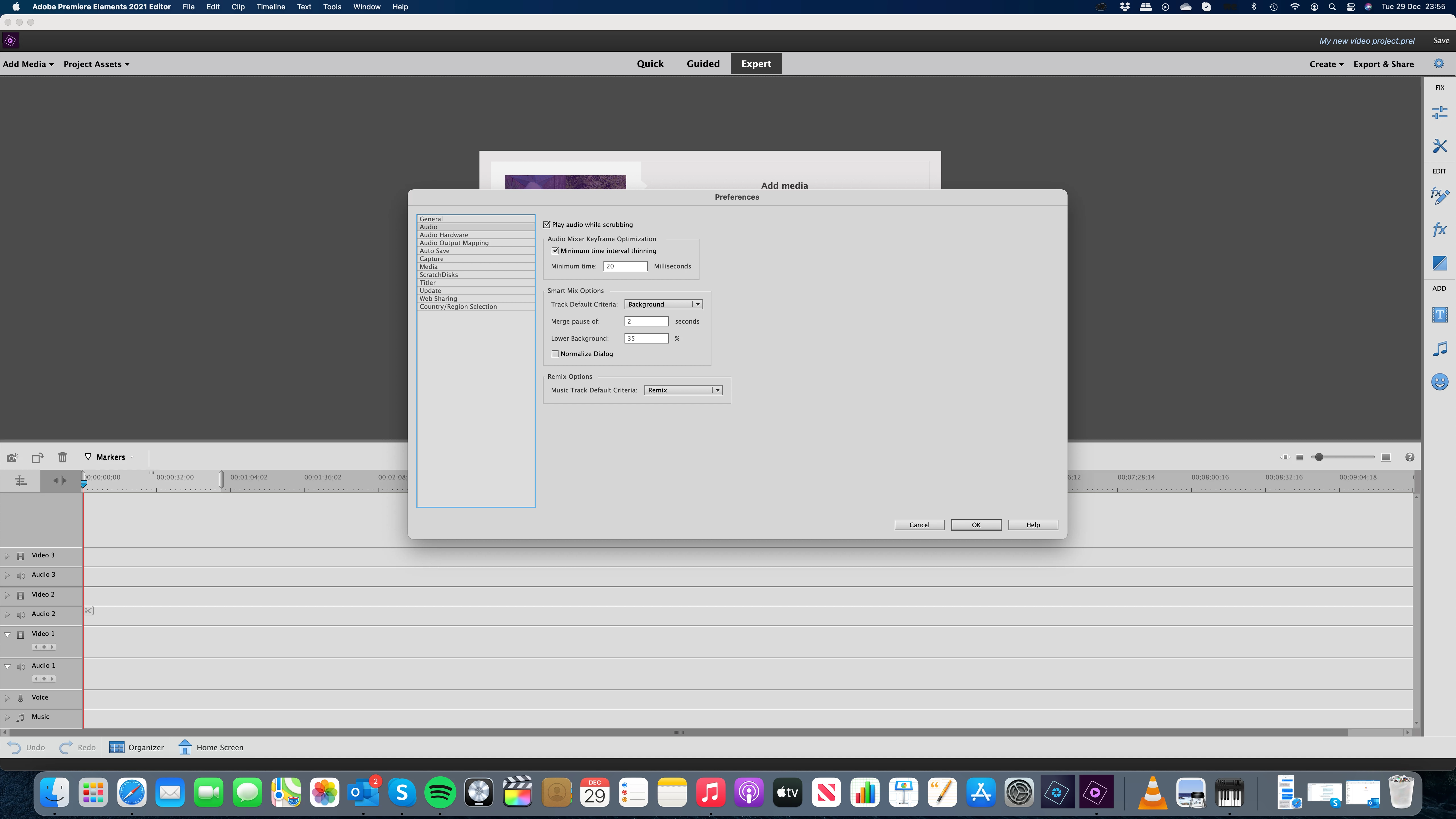Open the Adjust sliders panel icon
The height and width of the screenshot is (819, 1456).
pos(1439,113)
